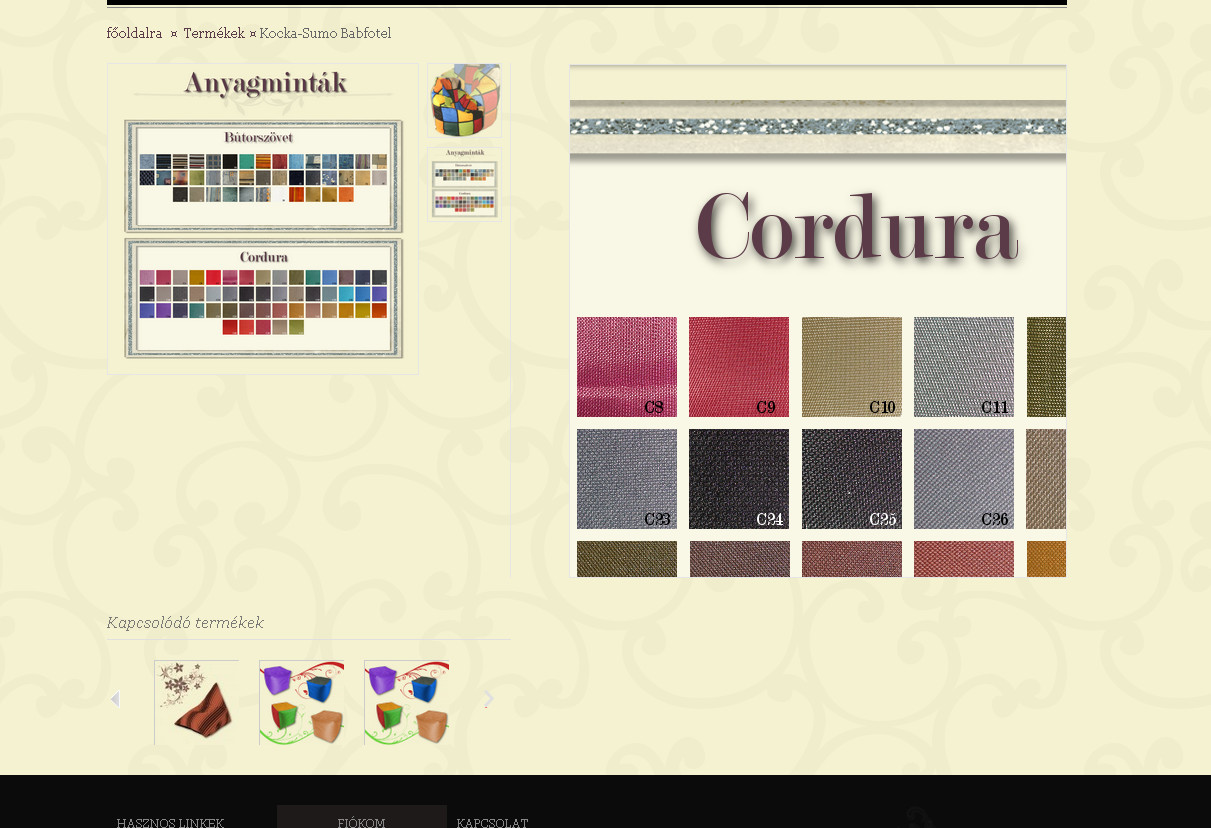Screen dimensions: 1211x828
Task: Pick the red C9 Cordura swatch
Action: (x=739, y=367)
